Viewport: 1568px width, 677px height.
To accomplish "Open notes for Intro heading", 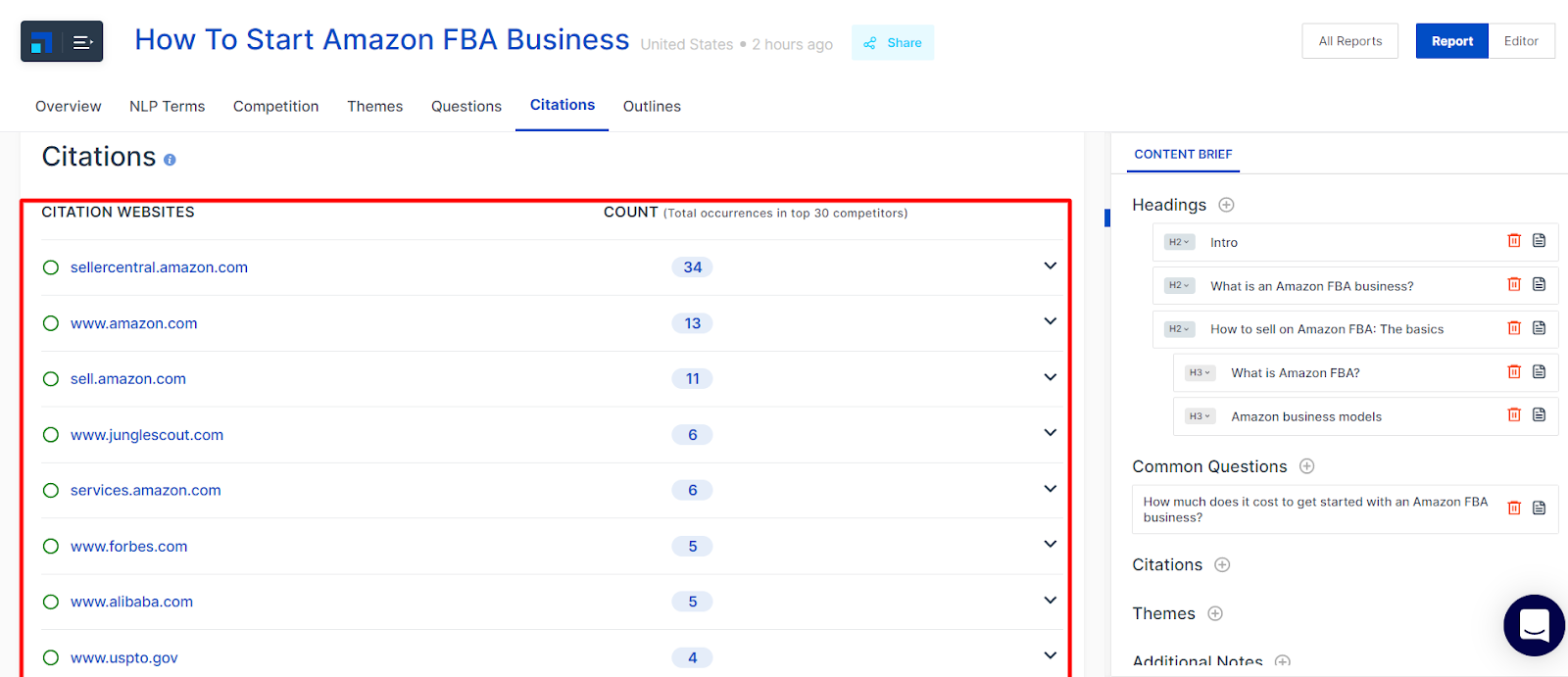I will [1539, 241].
